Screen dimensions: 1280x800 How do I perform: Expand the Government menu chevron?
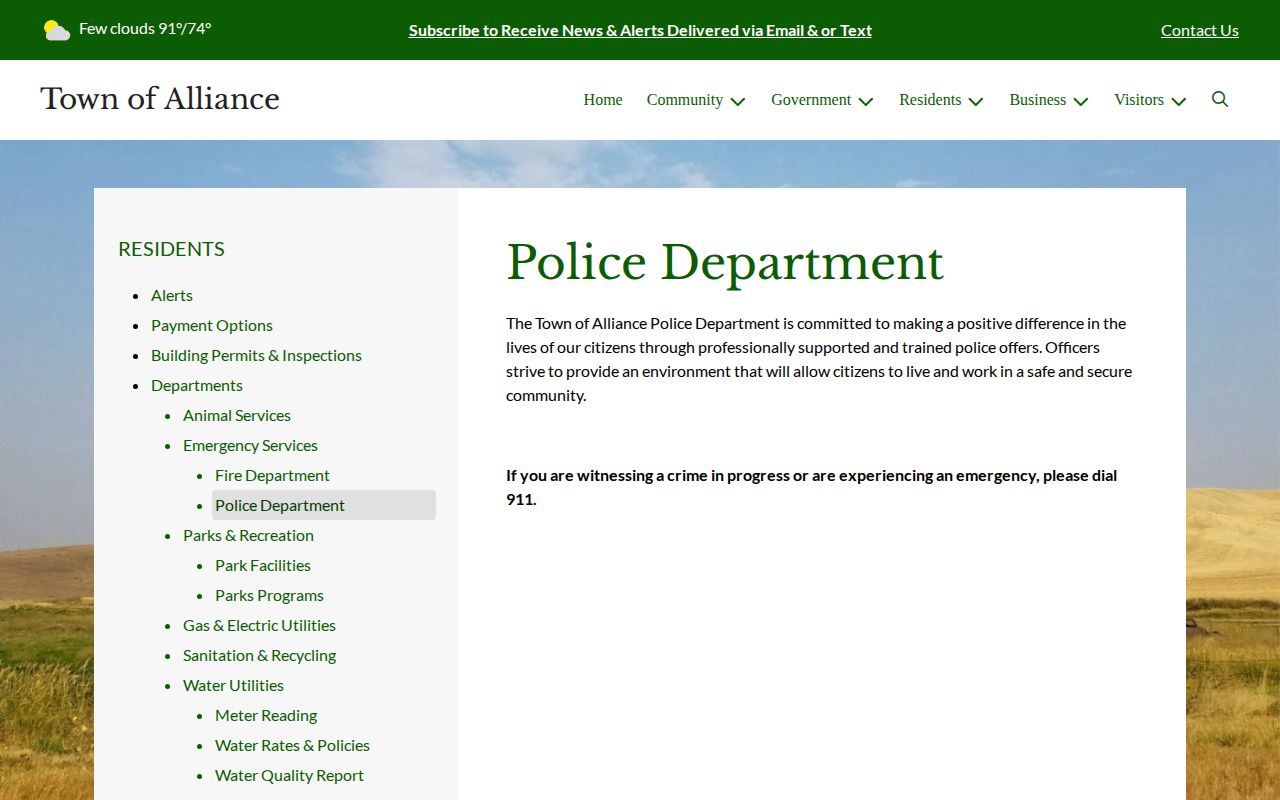click(866, 101)
